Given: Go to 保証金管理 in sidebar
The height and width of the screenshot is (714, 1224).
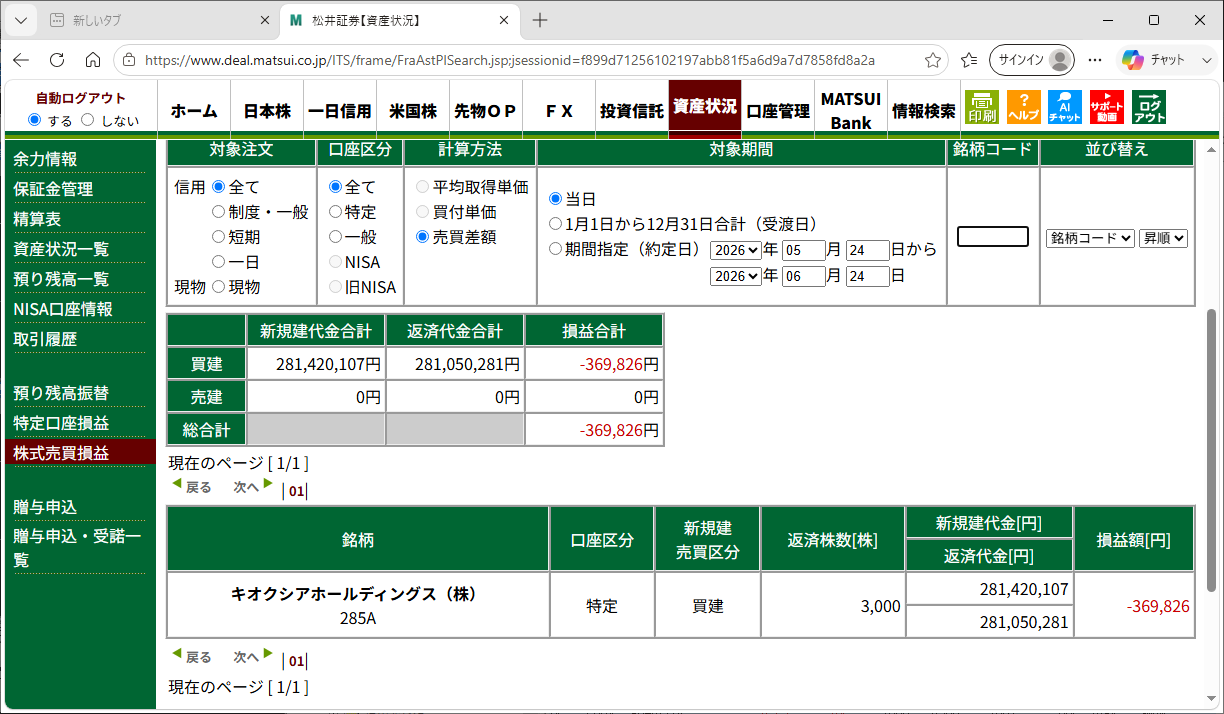Looking at the screenshot, I should tap(53, 189).
